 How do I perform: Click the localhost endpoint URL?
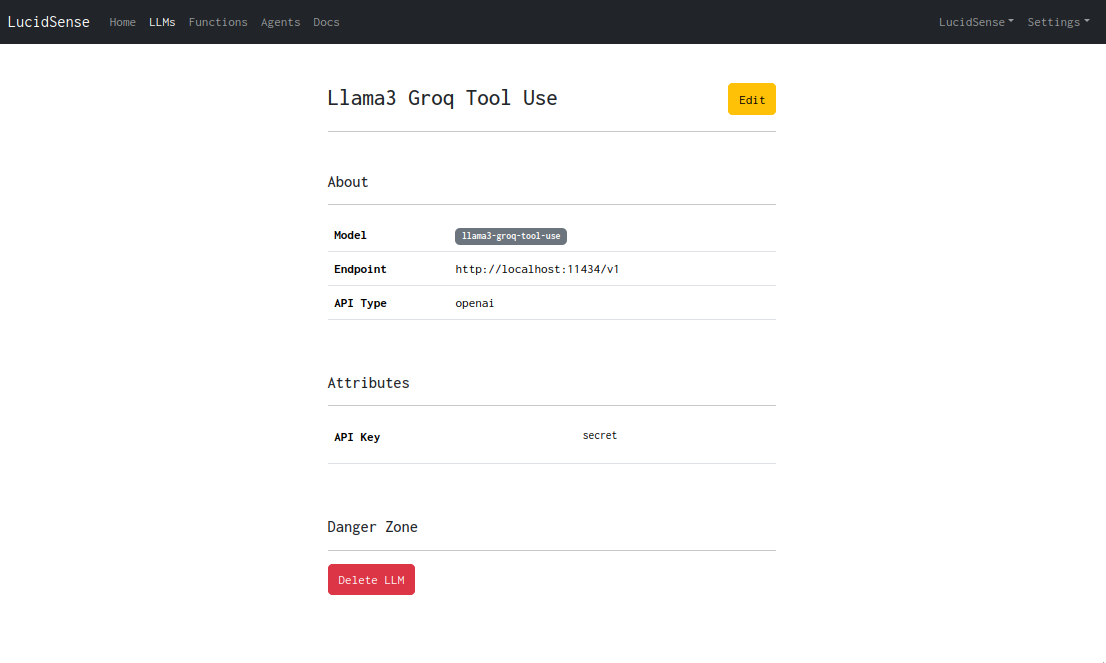[x=537, y=269]
